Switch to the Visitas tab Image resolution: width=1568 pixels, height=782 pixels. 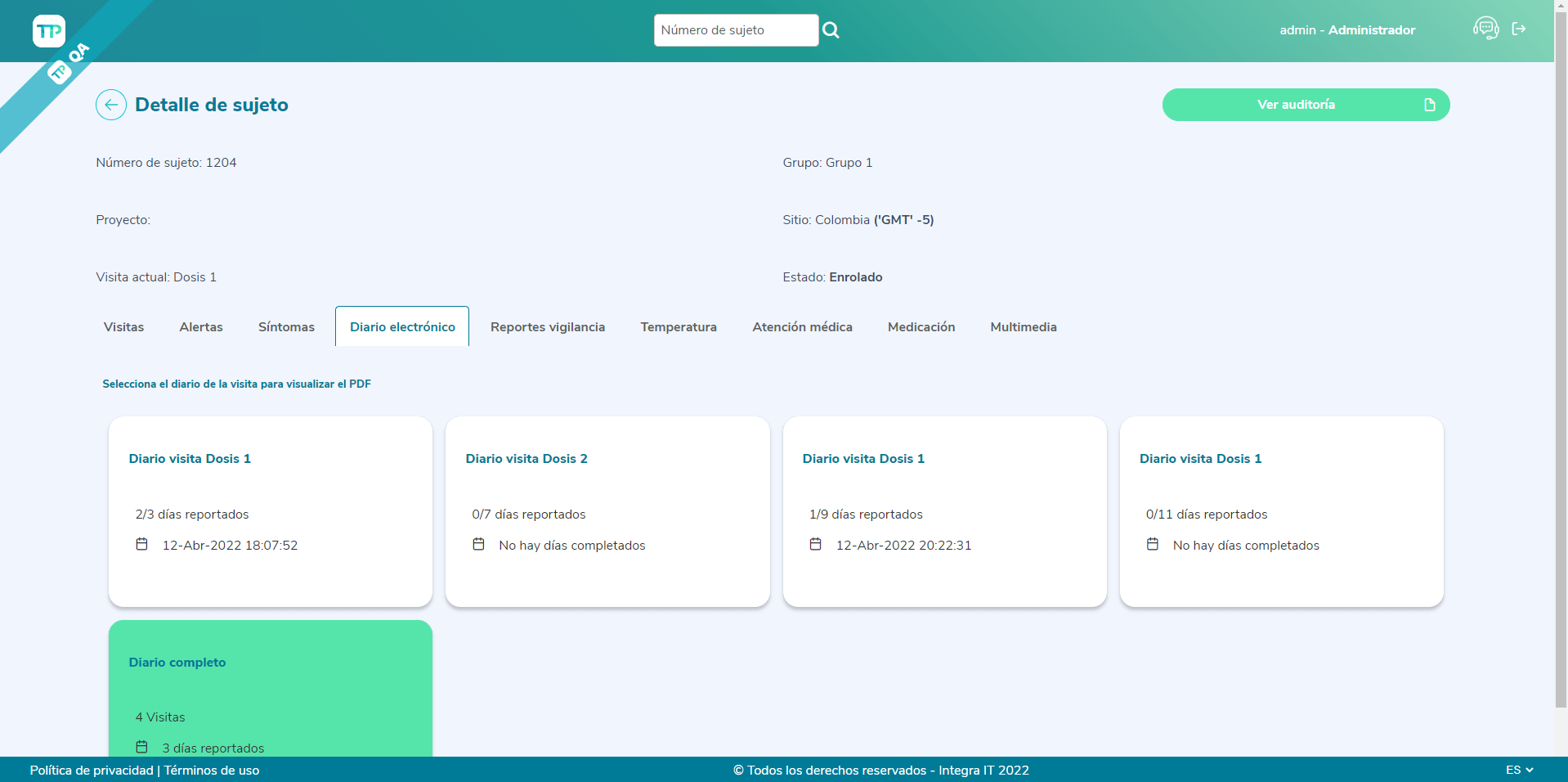[123, 327]
